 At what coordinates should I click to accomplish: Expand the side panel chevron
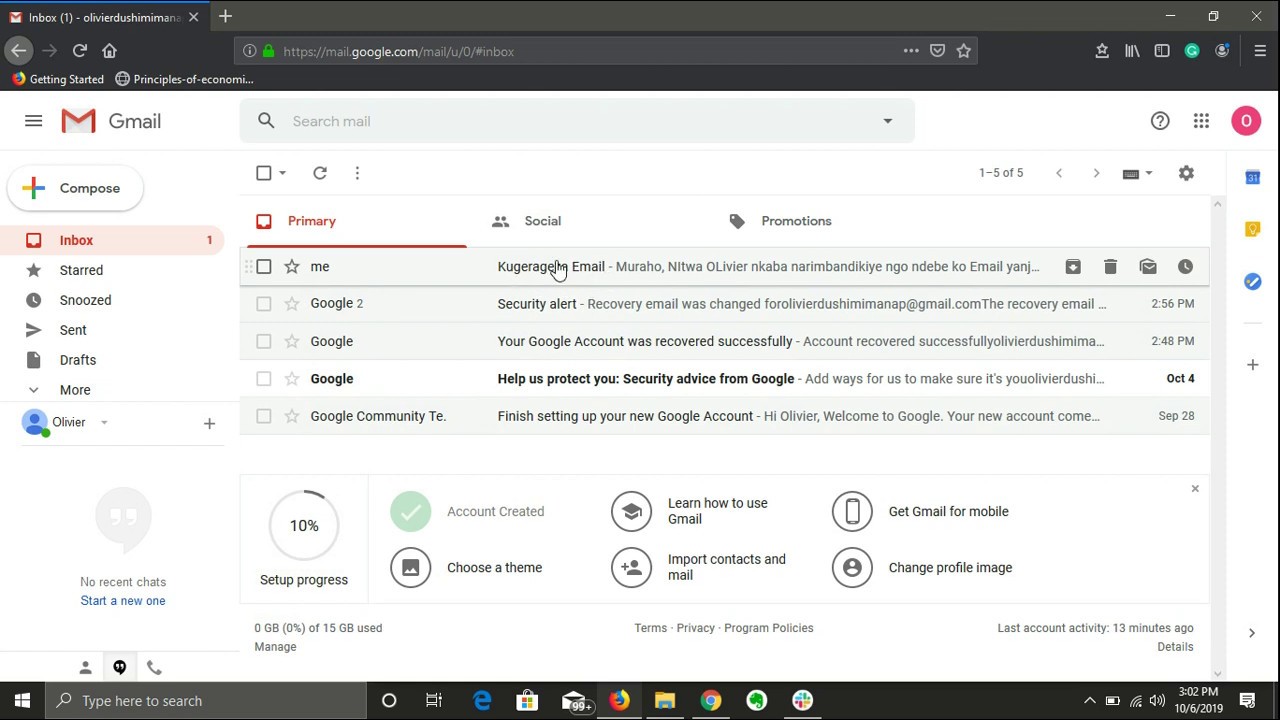1252,633
